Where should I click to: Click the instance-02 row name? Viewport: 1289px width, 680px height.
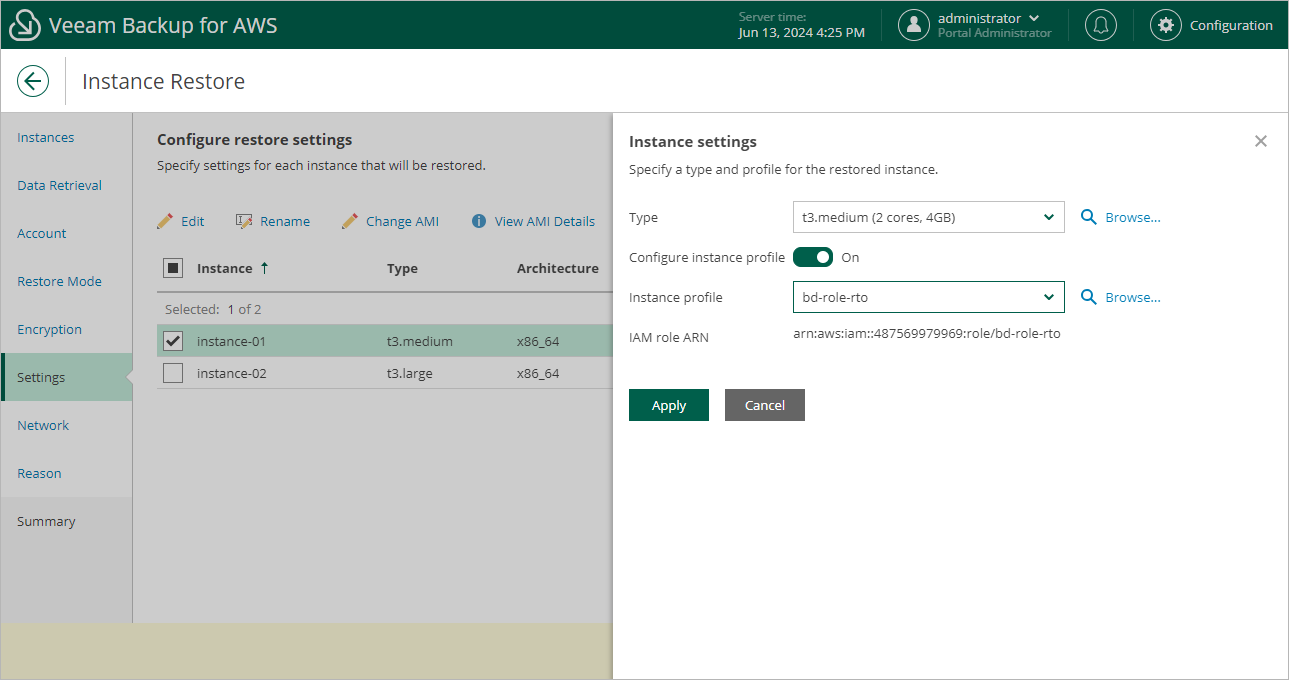231,373
